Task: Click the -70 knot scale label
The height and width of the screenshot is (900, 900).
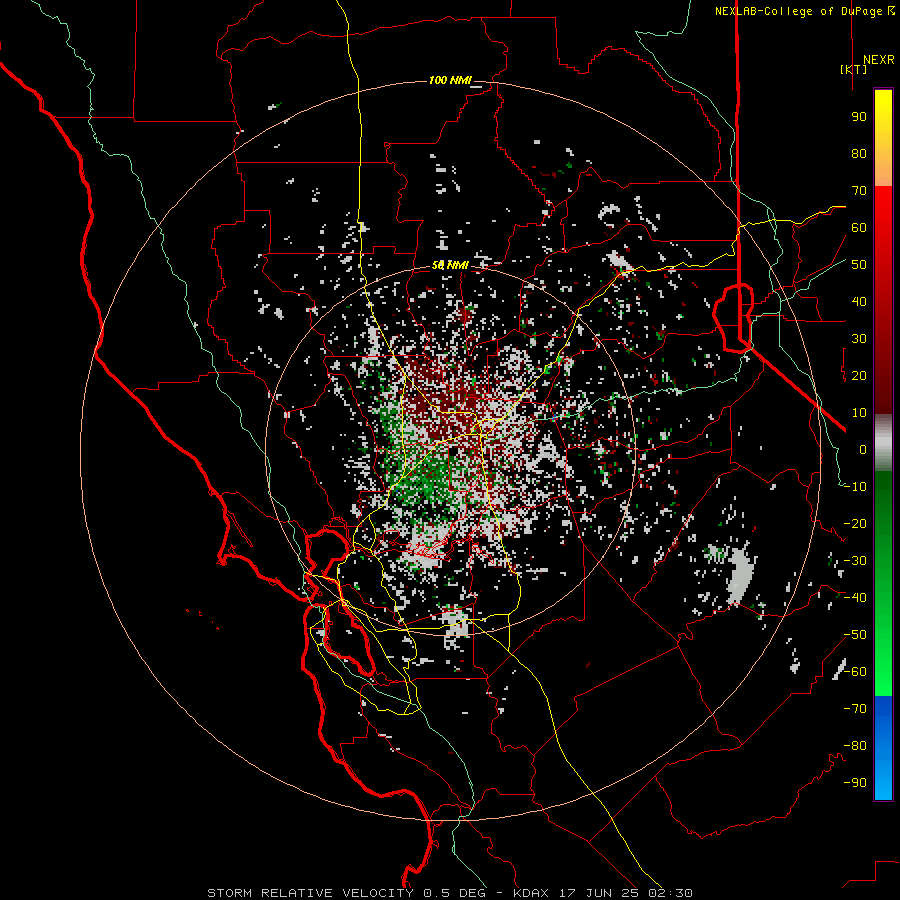Action: point(855,709)
